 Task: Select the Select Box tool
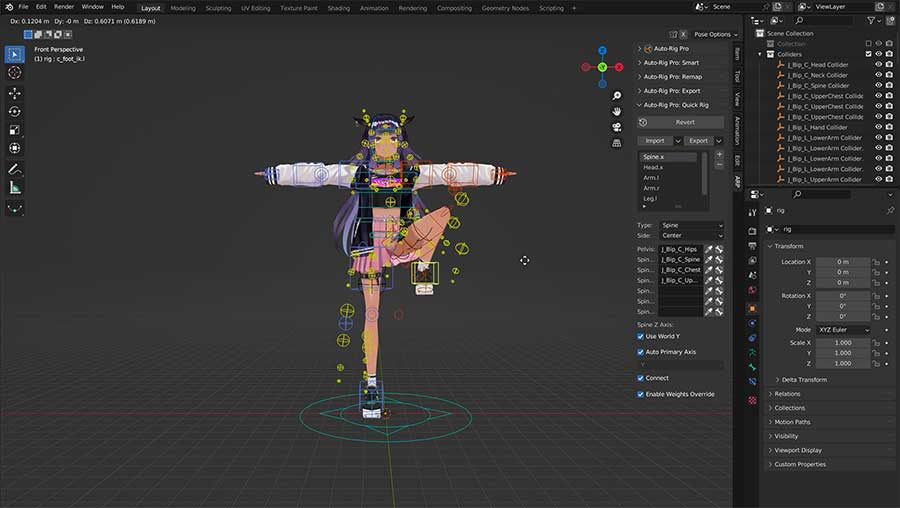click(x=15, y=54)
